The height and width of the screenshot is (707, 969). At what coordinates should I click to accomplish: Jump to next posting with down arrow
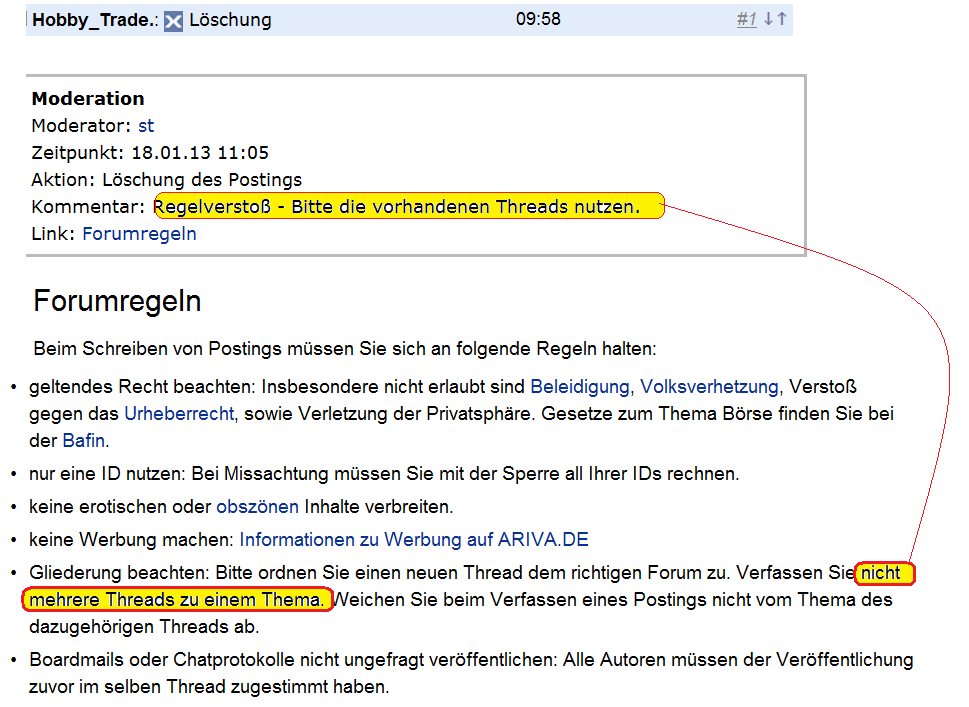768,19
